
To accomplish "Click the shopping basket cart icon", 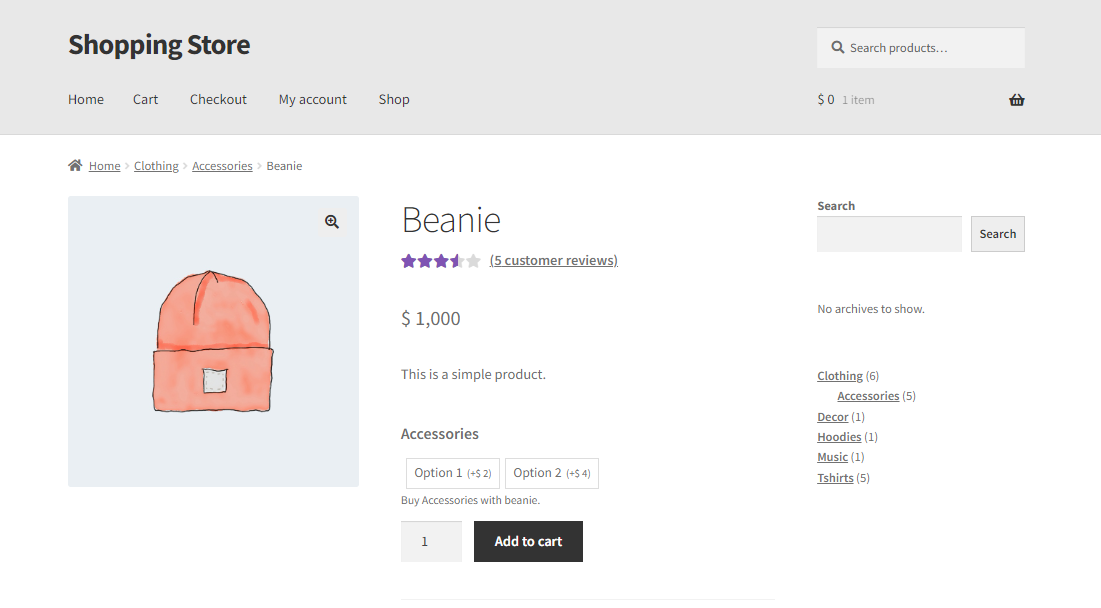I will click(1016, 100).
